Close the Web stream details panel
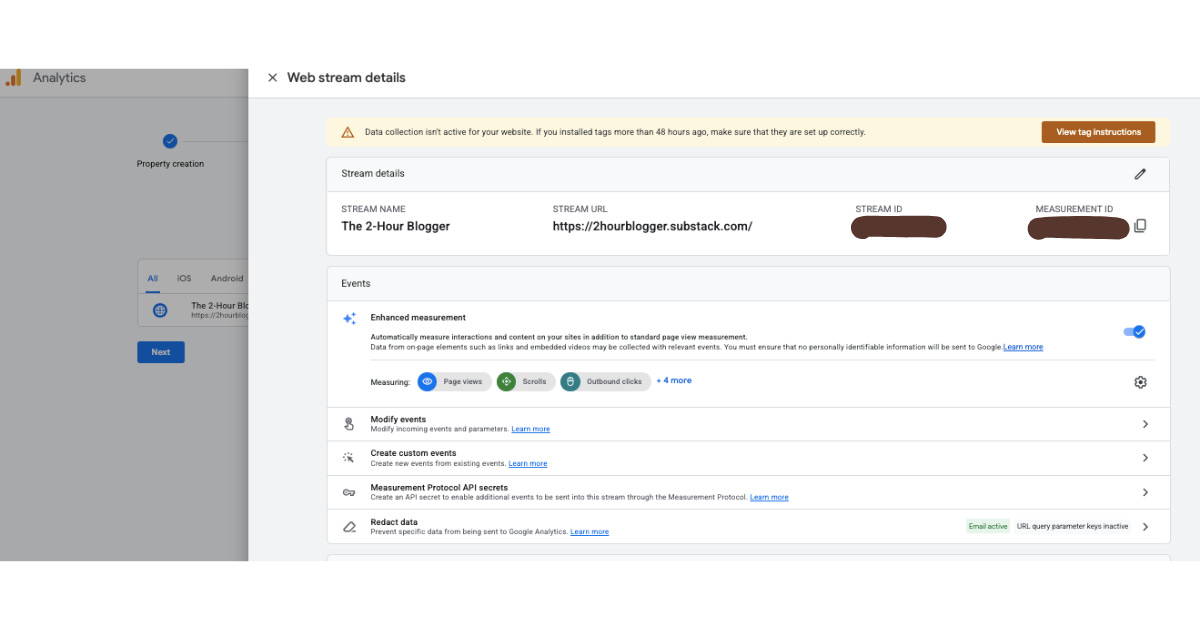The image size is (1200, 630). click(x=272, y=77)
